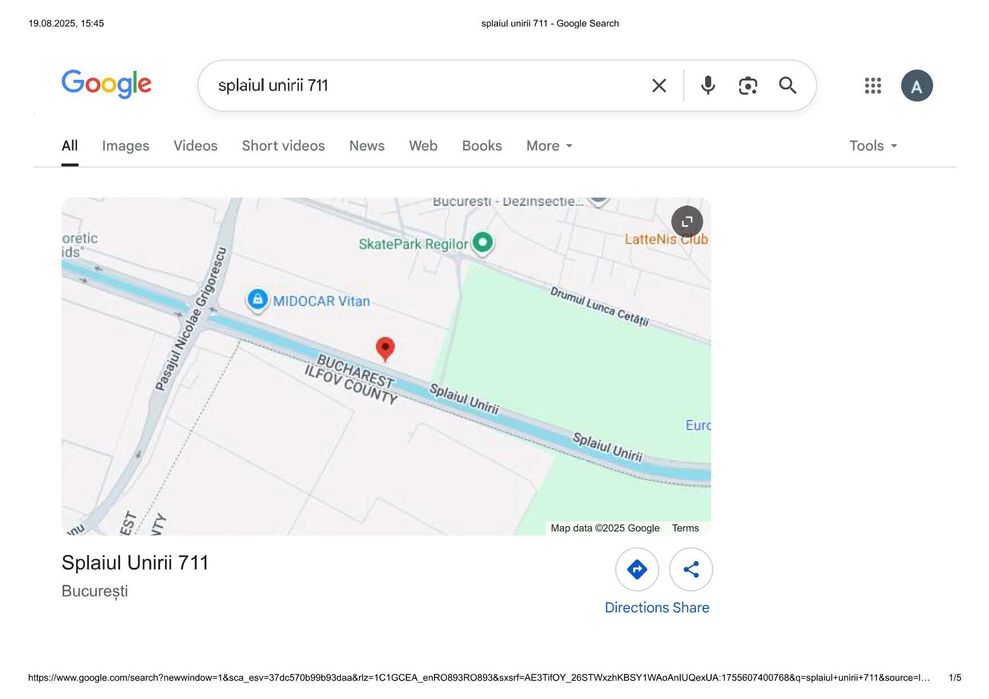Click the SkatePark Regilor label
Image resolution: width=989 pixels, height=699 pixels.
pyautogui.click(x=413, y=244)
